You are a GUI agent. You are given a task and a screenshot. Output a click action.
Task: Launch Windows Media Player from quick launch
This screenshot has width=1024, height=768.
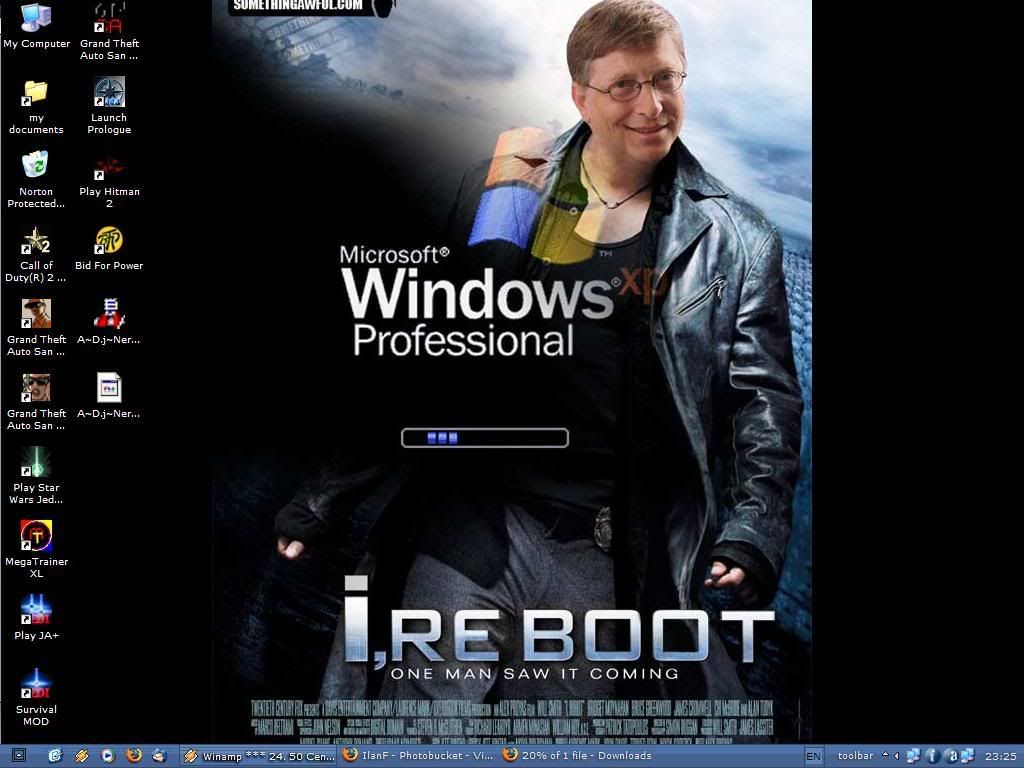[108, 756]
